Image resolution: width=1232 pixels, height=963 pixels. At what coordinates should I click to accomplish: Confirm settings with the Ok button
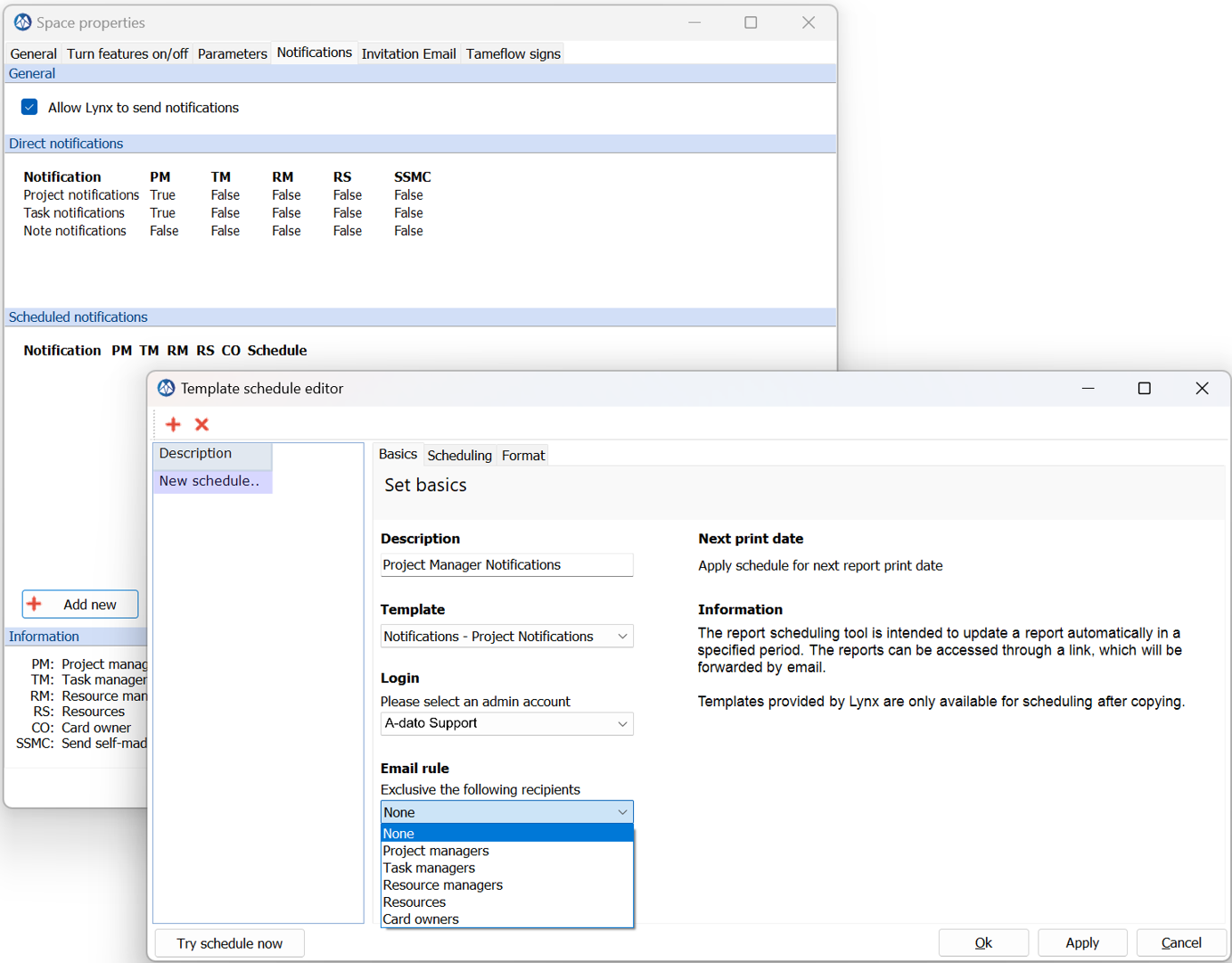pos(982,942)
